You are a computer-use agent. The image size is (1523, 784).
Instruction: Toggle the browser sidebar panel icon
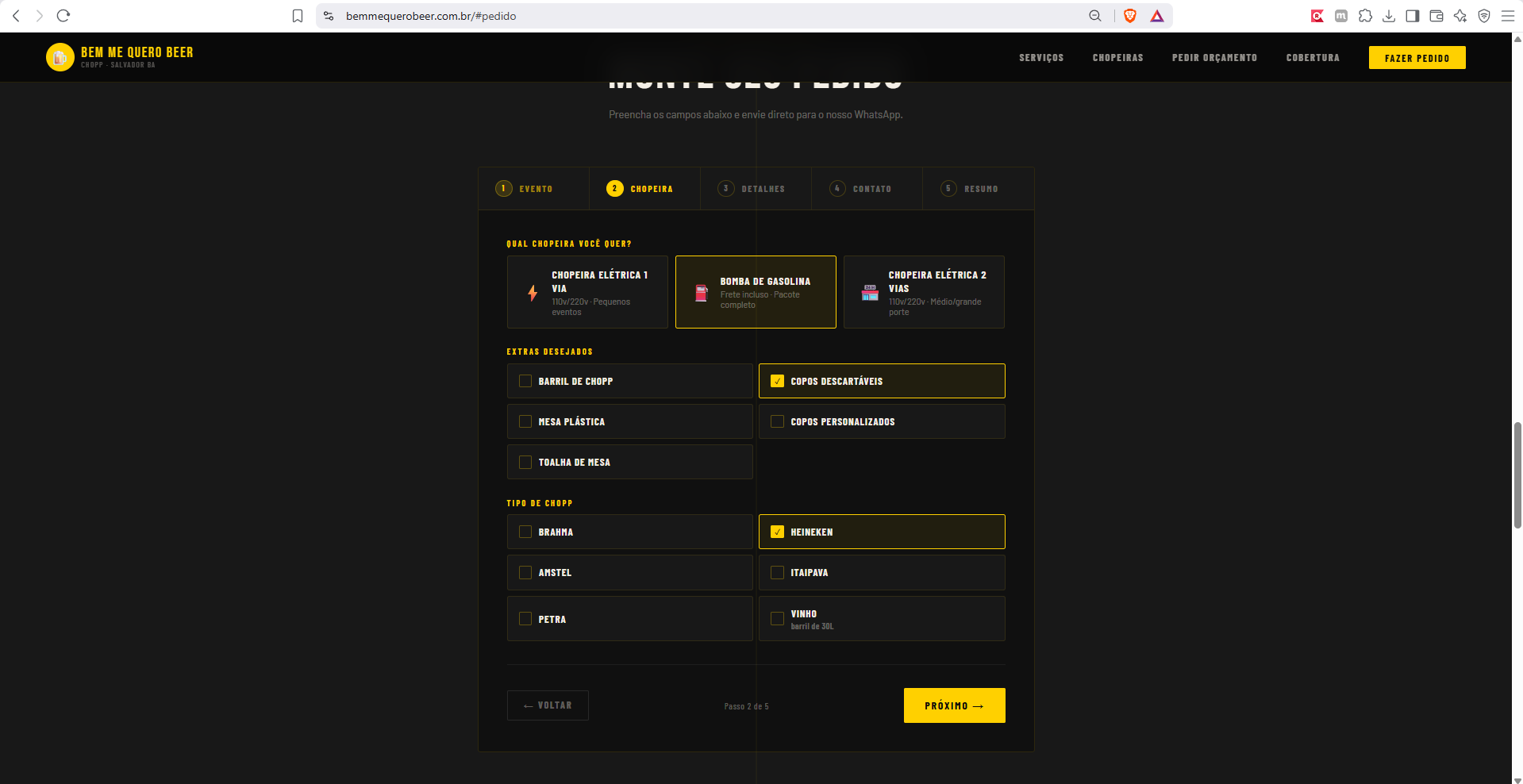tap(1413, 16)
